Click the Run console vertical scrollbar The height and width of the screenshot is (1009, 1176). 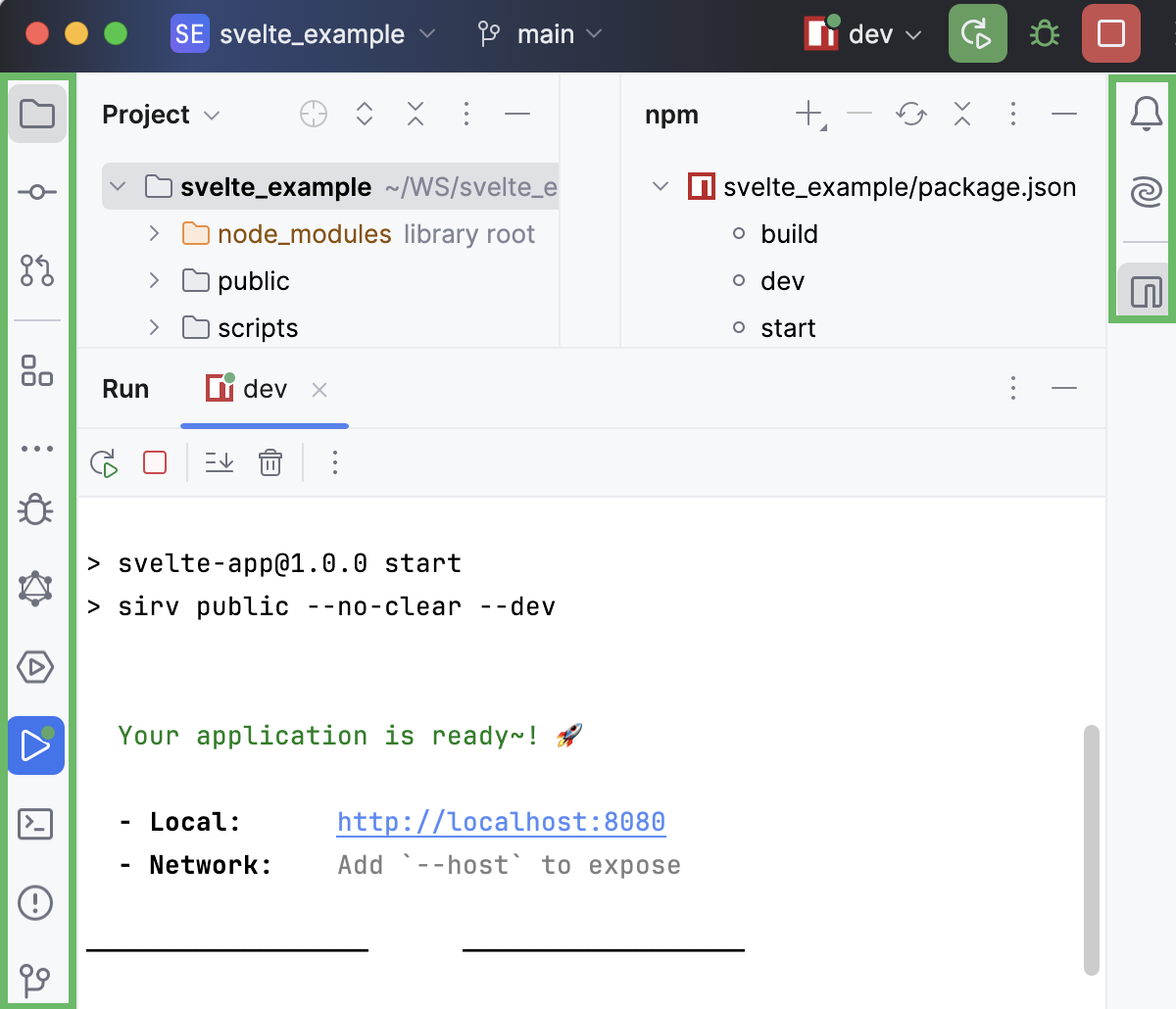click(1092, 848)
